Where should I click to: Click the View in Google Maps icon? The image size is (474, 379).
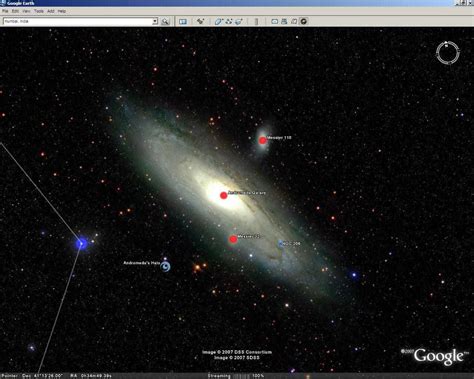tap(294, 21)
